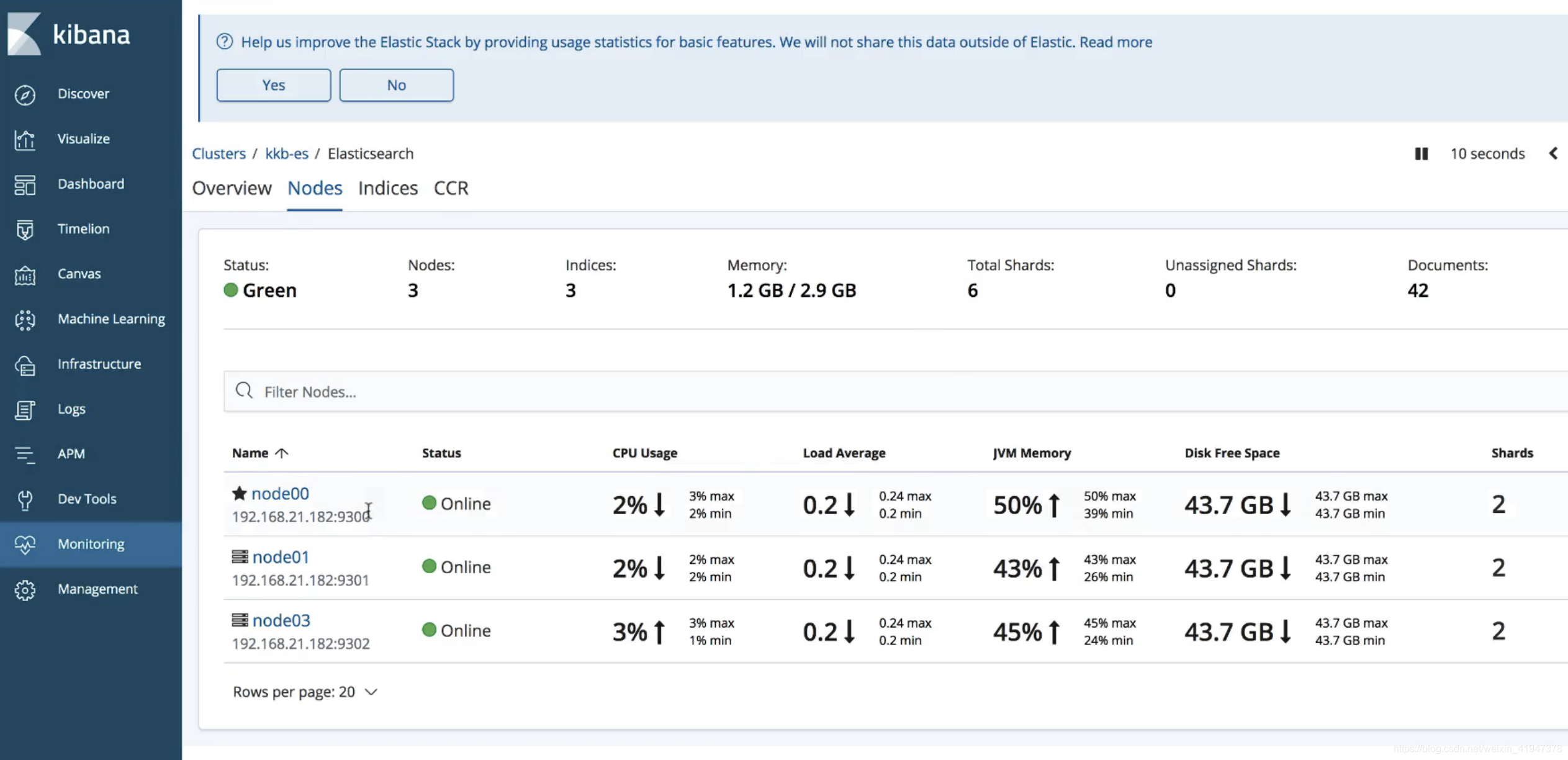Click the Clusters breadcrumb link

point(218,153)
